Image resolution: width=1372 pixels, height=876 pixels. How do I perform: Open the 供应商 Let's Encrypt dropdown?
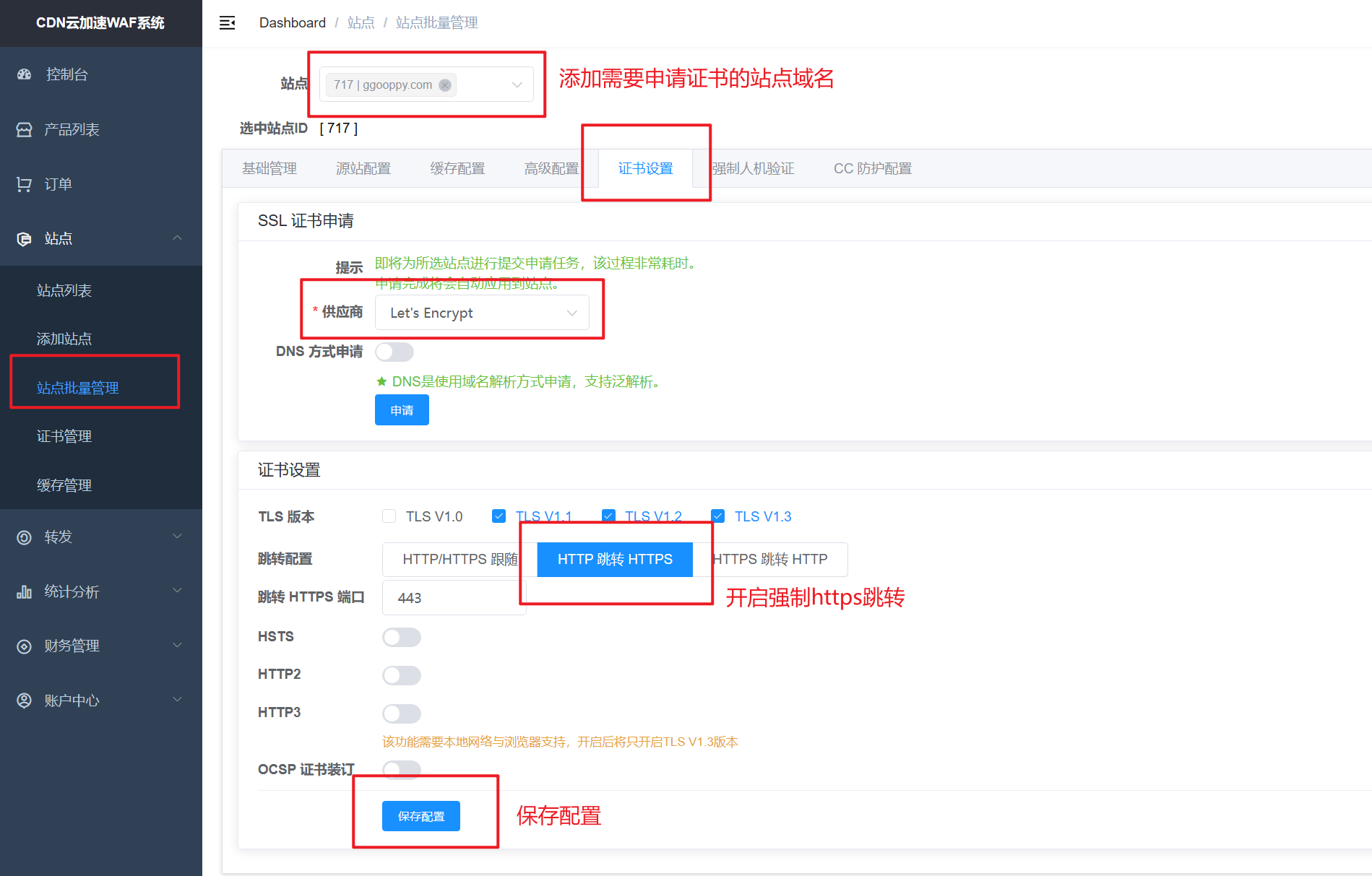pos(482,313)
